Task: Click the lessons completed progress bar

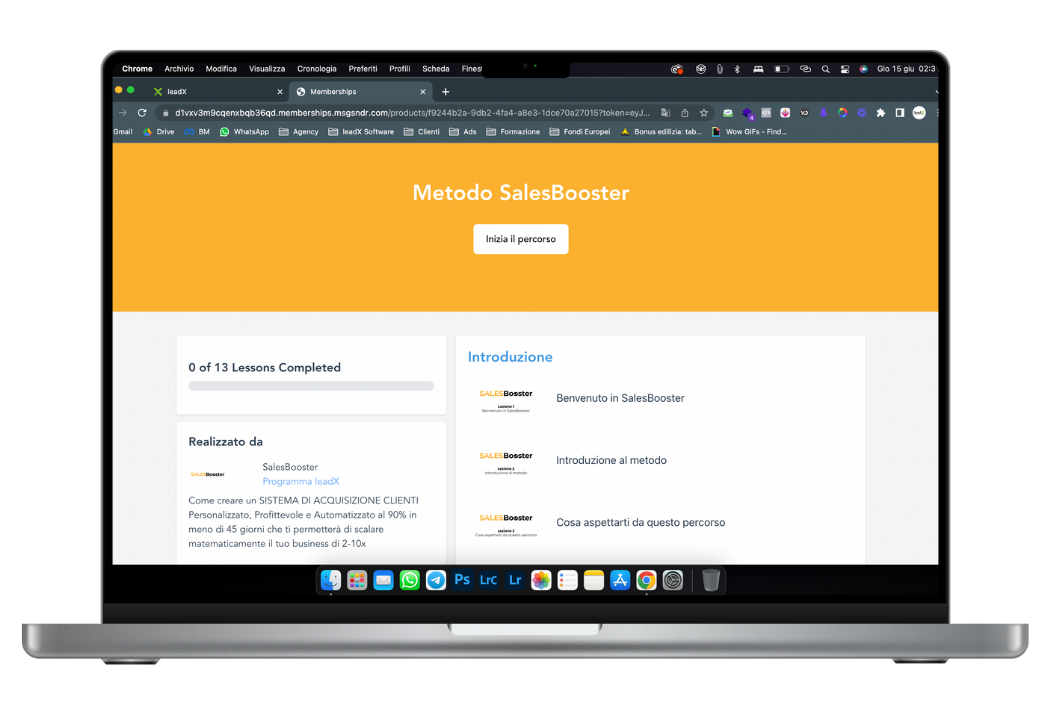Action: coord(311,386)
